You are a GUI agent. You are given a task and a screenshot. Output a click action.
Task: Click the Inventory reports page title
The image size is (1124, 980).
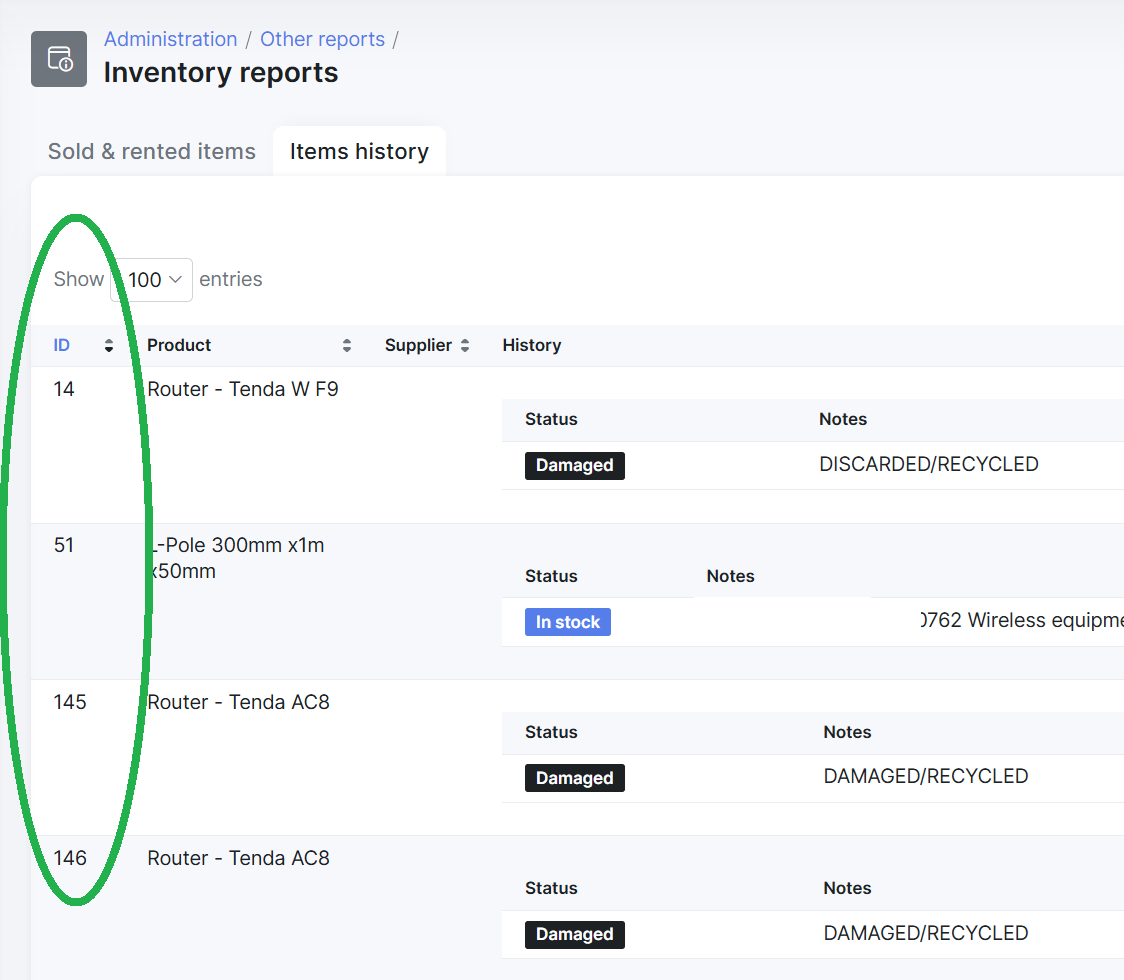point(221,72)
